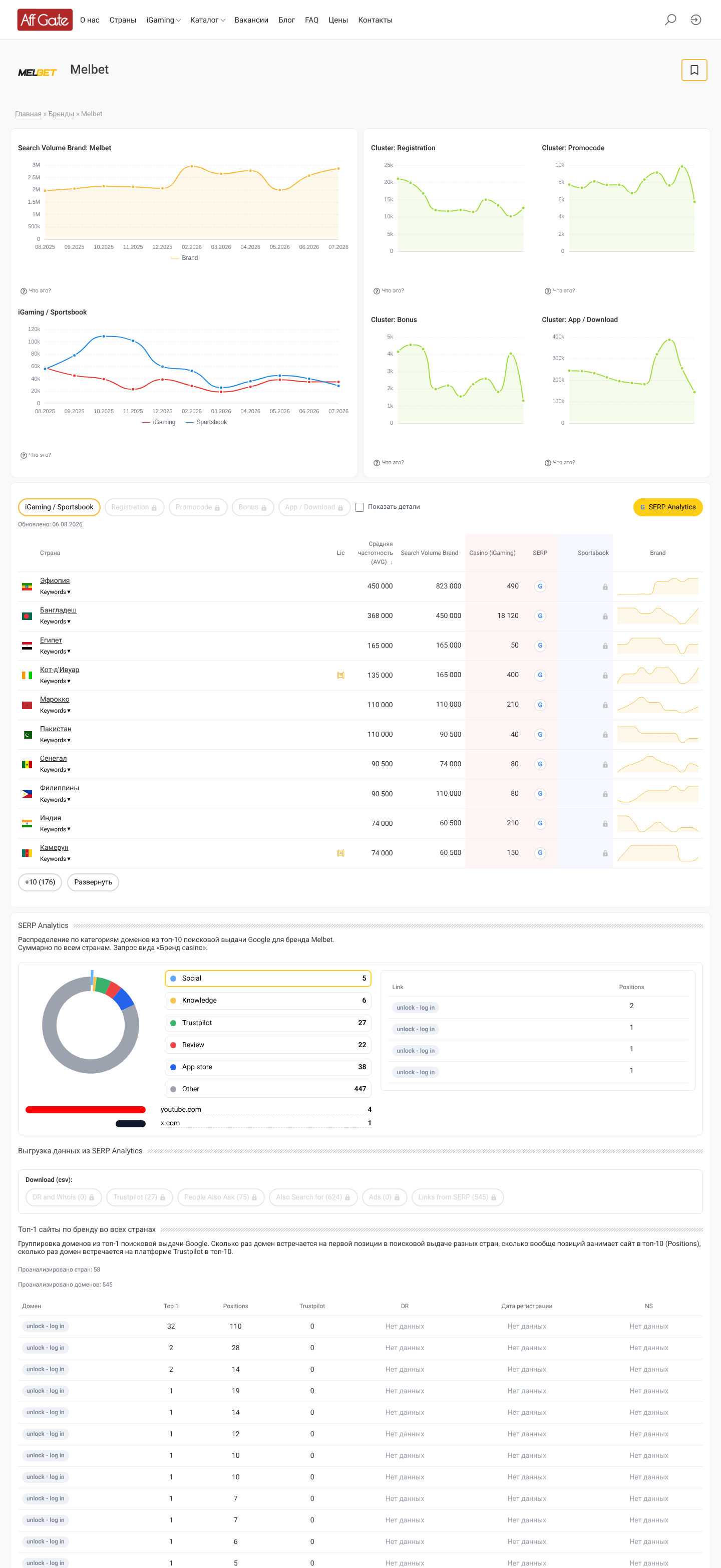Expand Keywords under Кот-д'Ивуар
The height and width of the screenshot is (1568, 721).
coord(56,682)
